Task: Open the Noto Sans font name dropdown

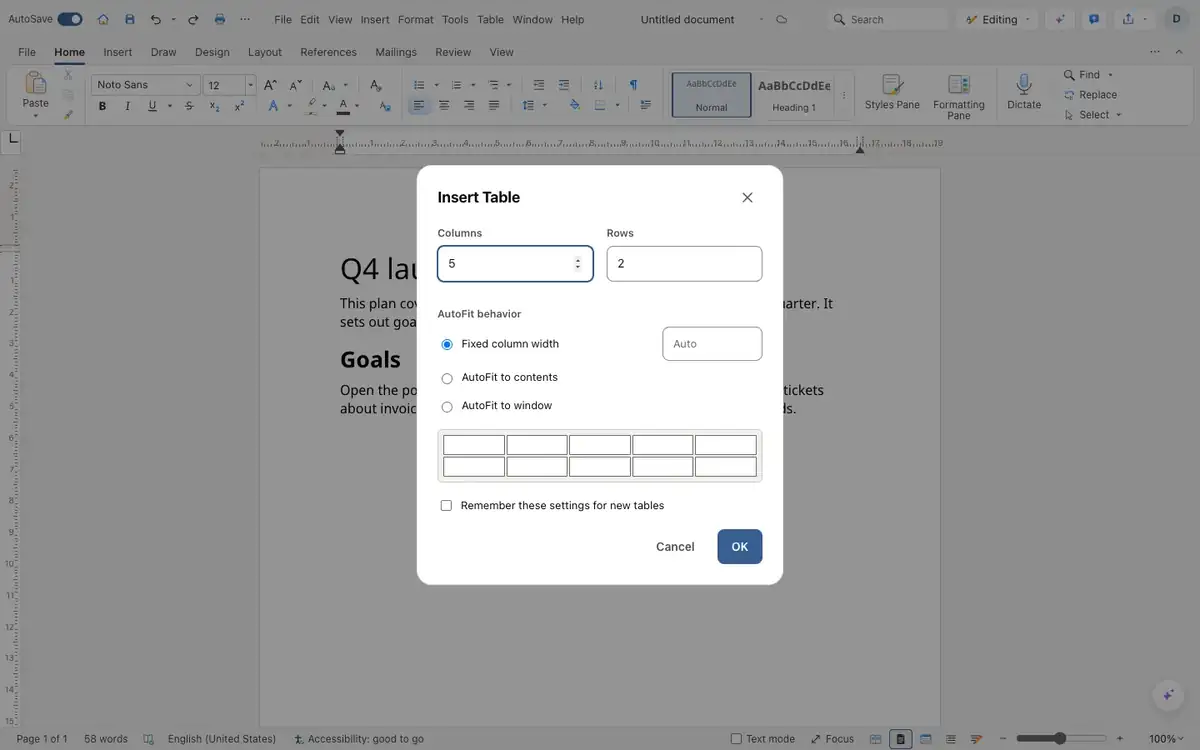Action: 146,85
